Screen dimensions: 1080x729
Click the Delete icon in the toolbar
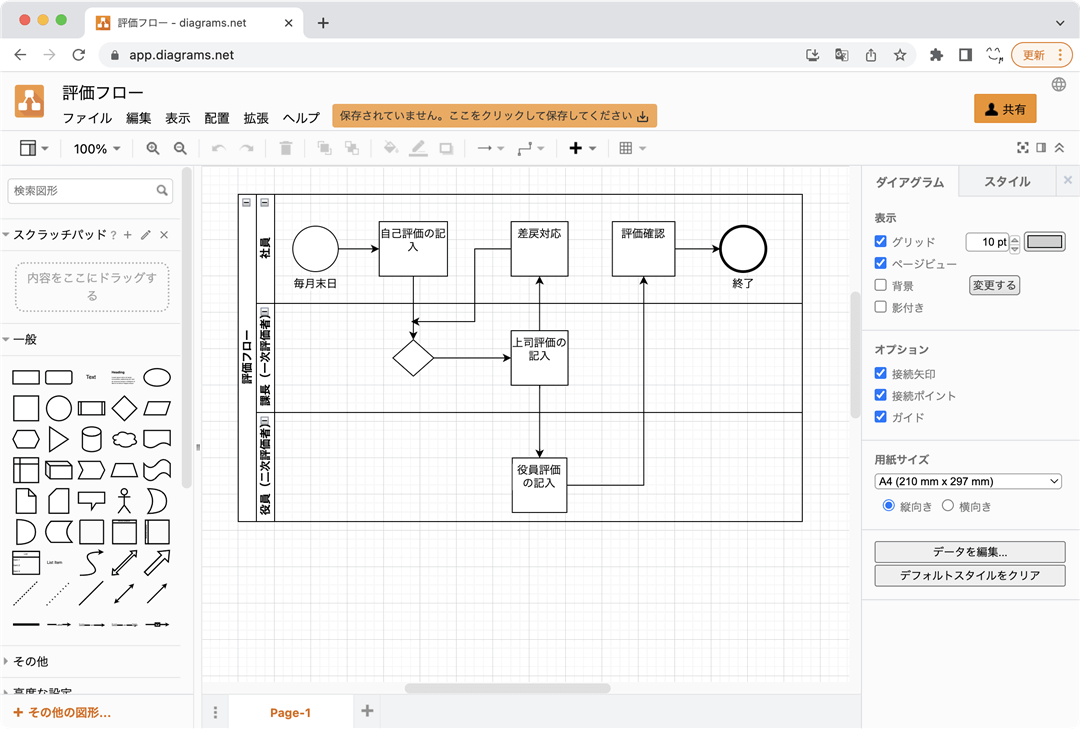point(285,148)
